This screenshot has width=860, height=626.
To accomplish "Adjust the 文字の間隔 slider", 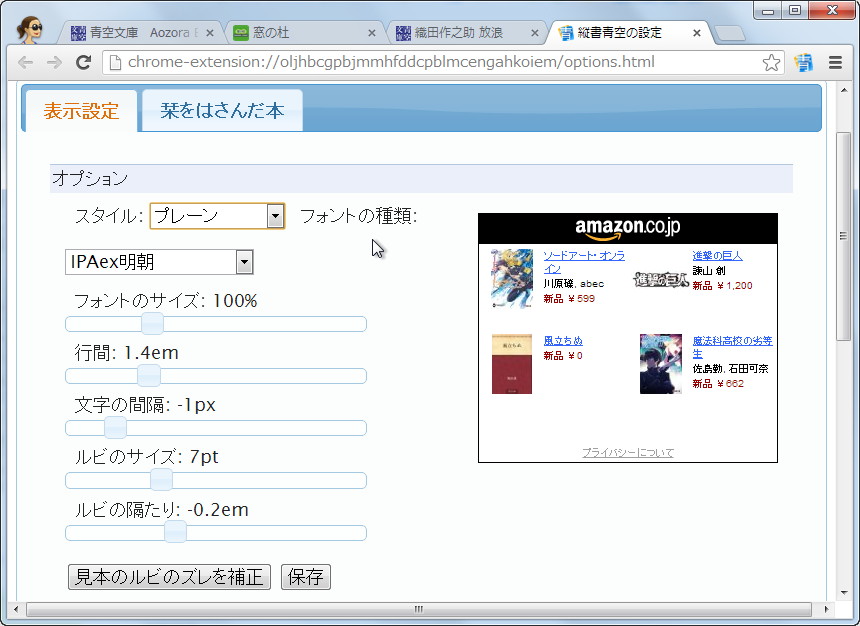I will pyautogui.click(x=115, y=428).
